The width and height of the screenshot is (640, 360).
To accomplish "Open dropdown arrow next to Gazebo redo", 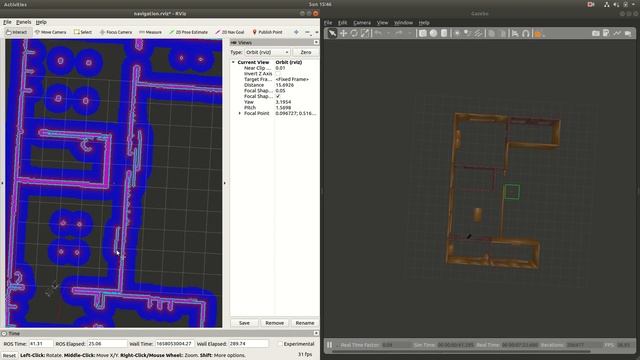I will (x=409, y=33).
